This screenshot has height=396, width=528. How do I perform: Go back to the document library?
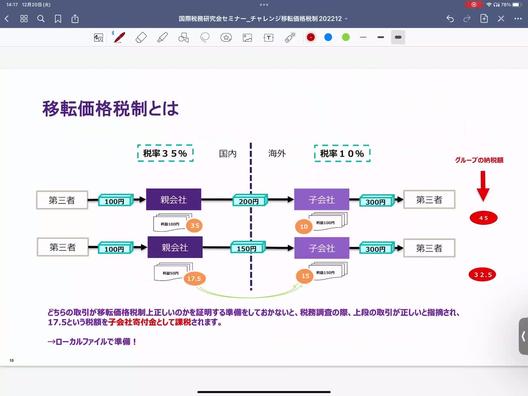[x=7, y=19]
